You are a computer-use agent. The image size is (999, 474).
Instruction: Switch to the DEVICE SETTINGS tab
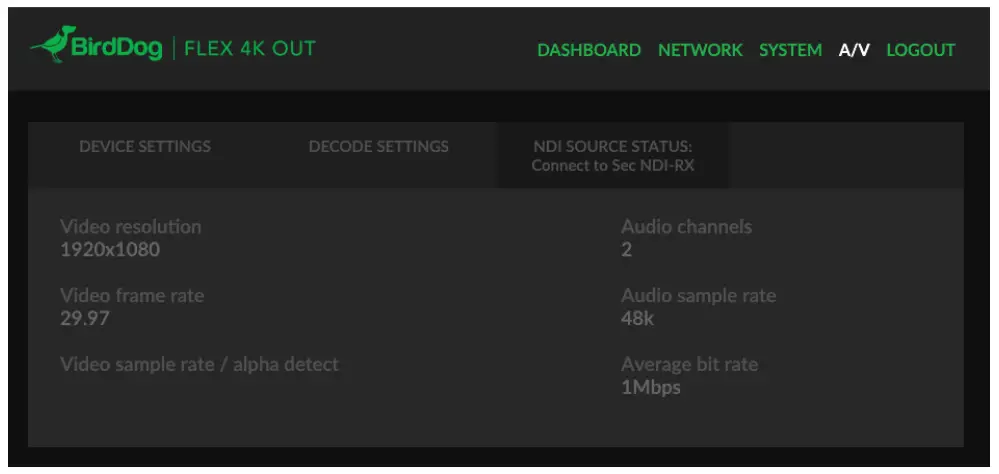pos(145,146)
